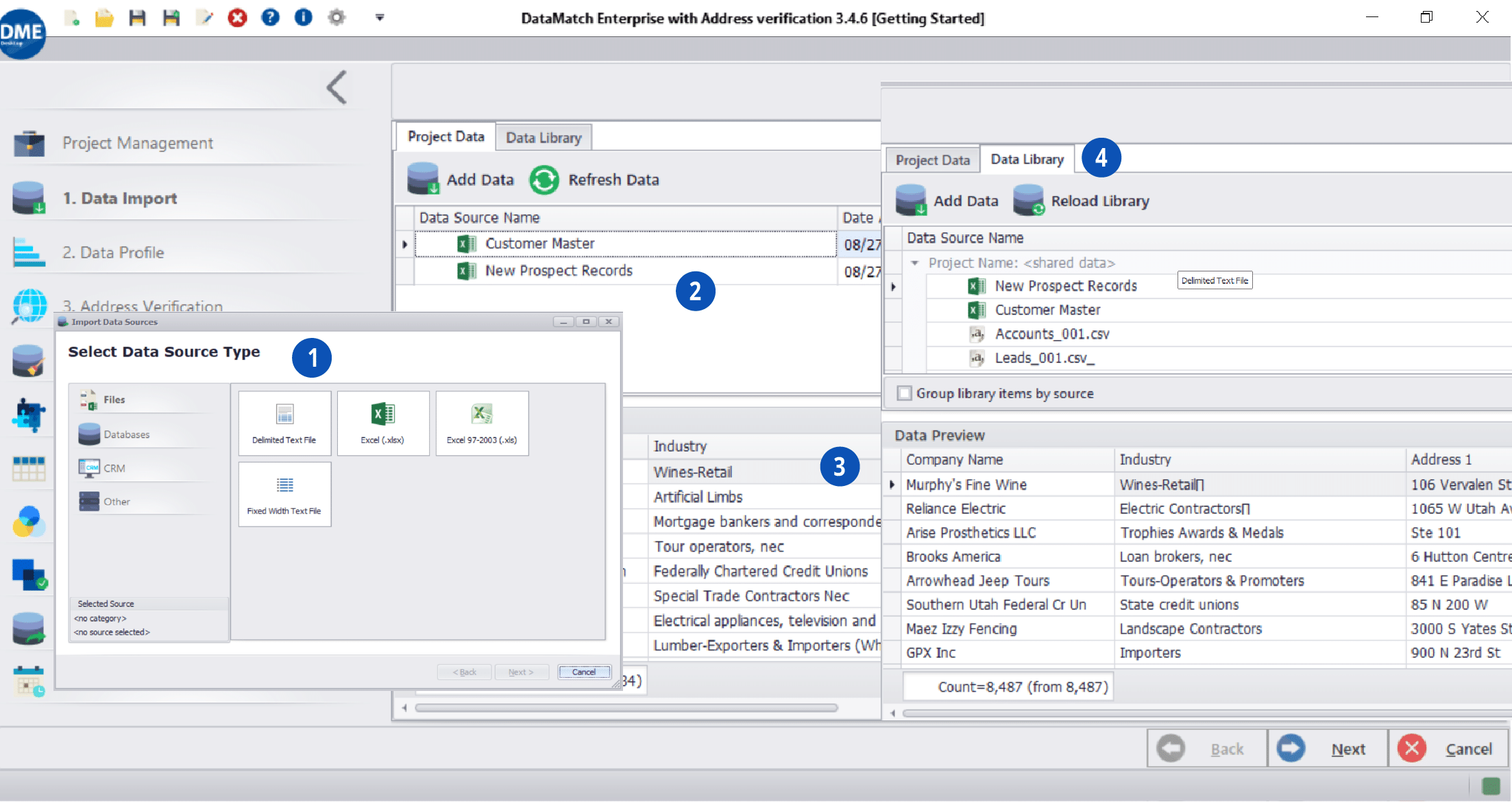
Task: Click Add Data in Data Library panel
Action: pyautogui.click(x=947, y=201)
